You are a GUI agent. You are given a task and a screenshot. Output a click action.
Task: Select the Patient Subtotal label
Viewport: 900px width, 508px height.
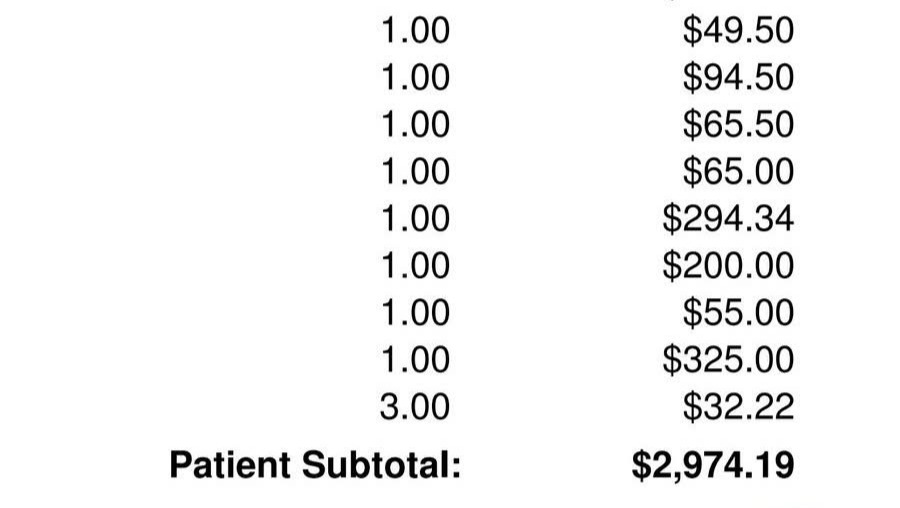(x=315, y=464)
